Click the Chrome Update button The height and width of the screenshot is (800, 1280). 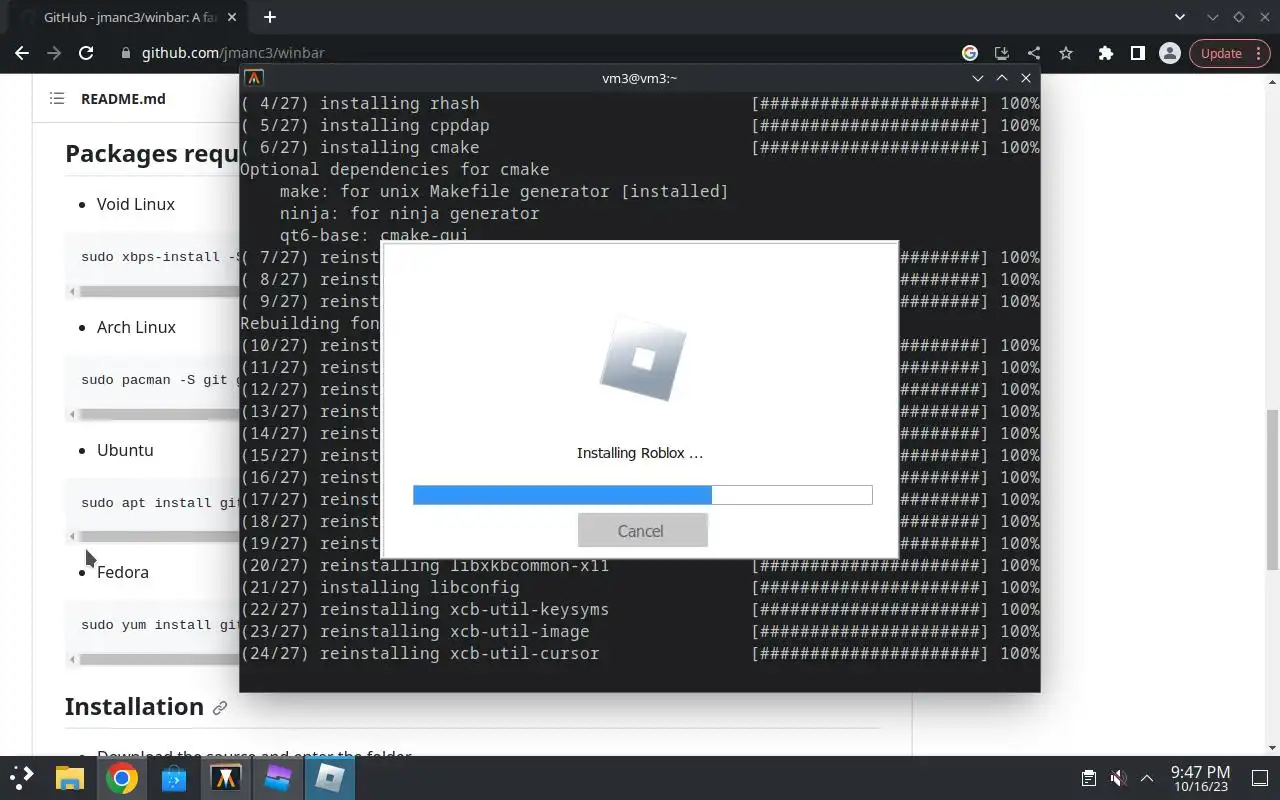pyautogui.click(x=1229, y=53)
